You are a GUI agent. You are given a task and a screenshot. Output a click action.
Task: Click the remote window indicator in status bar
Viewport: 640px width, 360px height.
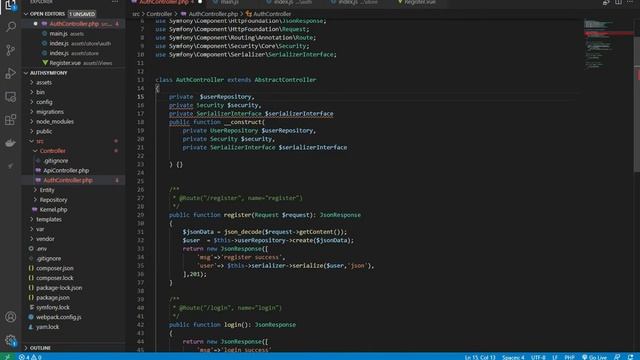coord(7,357)
